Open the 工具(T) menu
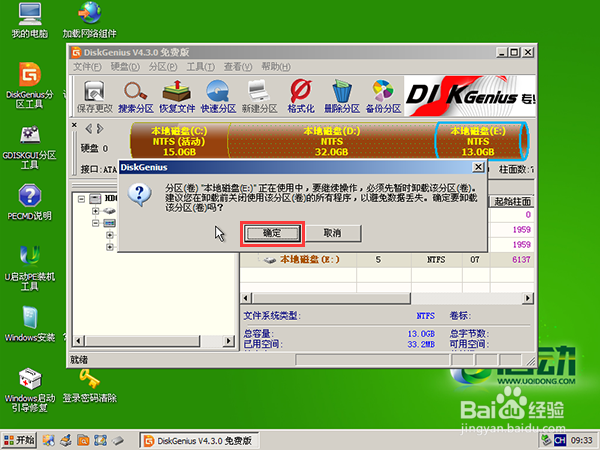 coord(201,67)
